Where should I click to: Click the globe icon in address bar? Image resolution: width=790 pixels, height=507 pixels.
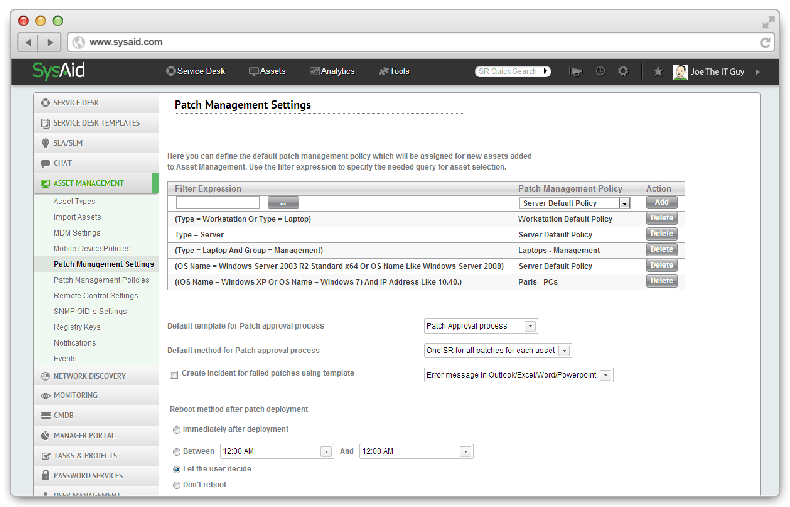79,42
